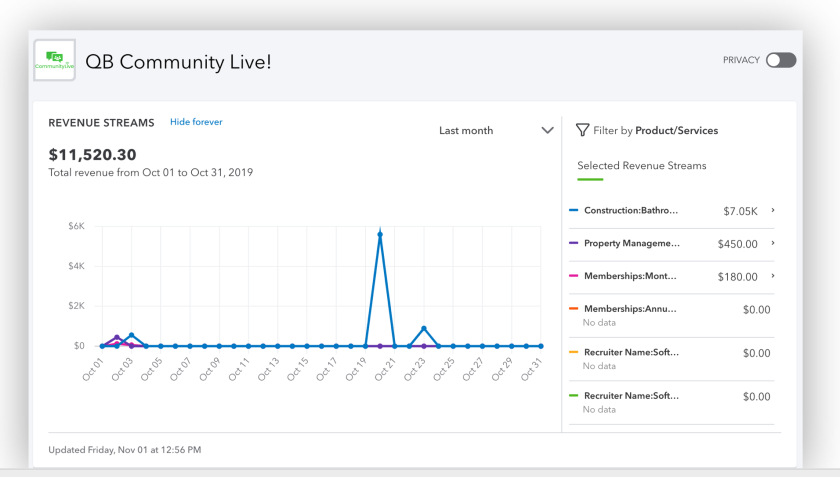This screenshot has width=840, height=477.
Task: Click the REVENUE STREAMS heading
Action: [101, 123]
